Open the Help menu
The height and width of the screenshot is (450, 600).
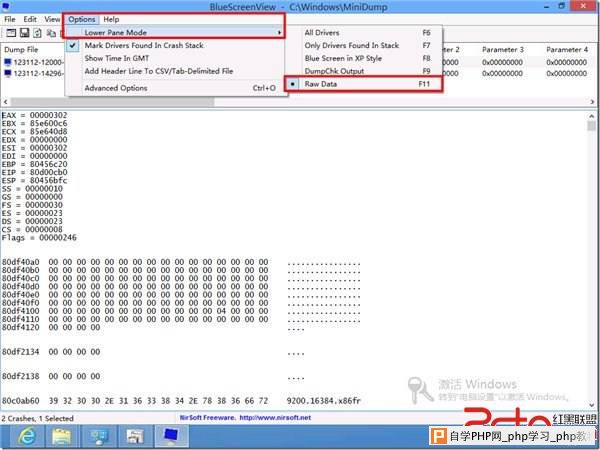click(111, 19)
